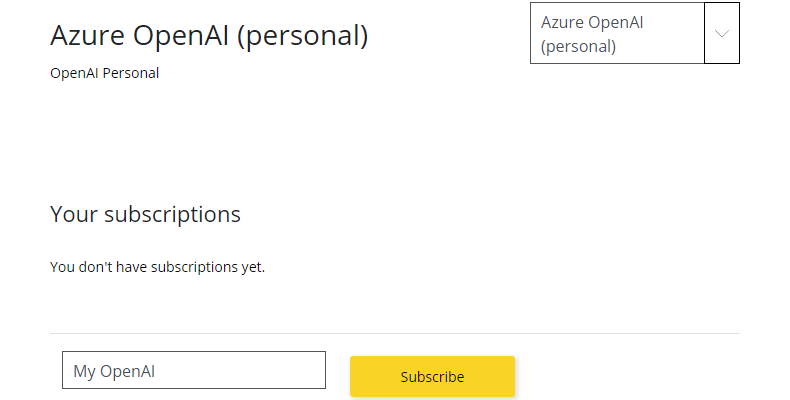Click '(personal)' line inside the dropdown box
Screen dimensions: 790x400
578,46
